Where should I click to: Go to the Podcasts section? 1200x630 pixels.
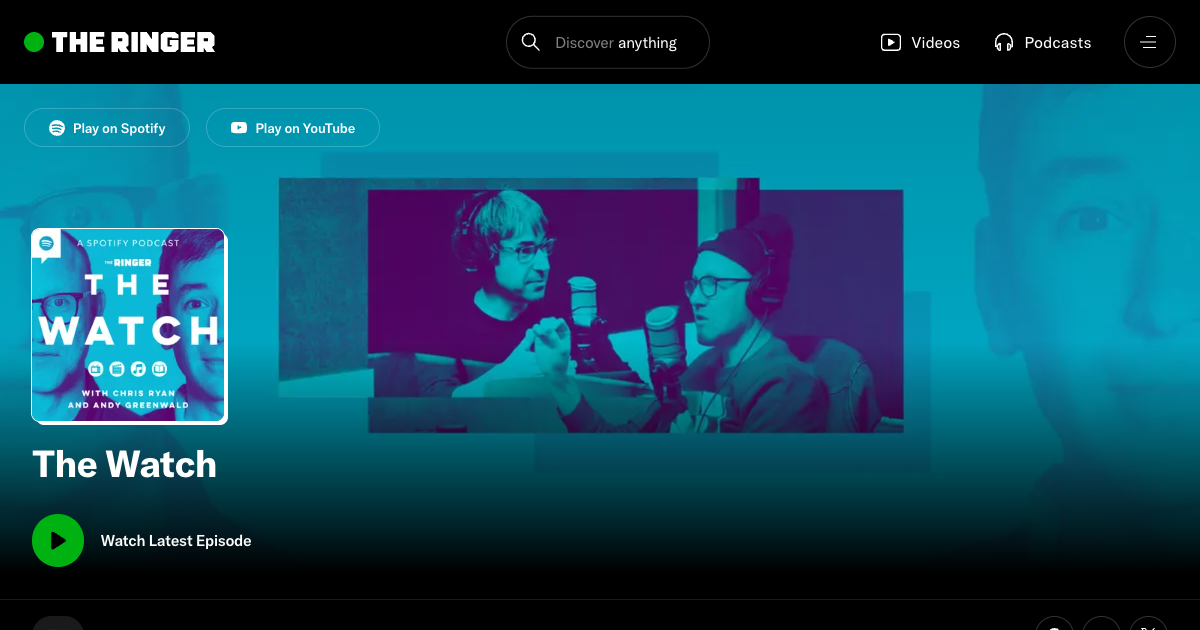pyautogui.click(x=1057, y=43)
